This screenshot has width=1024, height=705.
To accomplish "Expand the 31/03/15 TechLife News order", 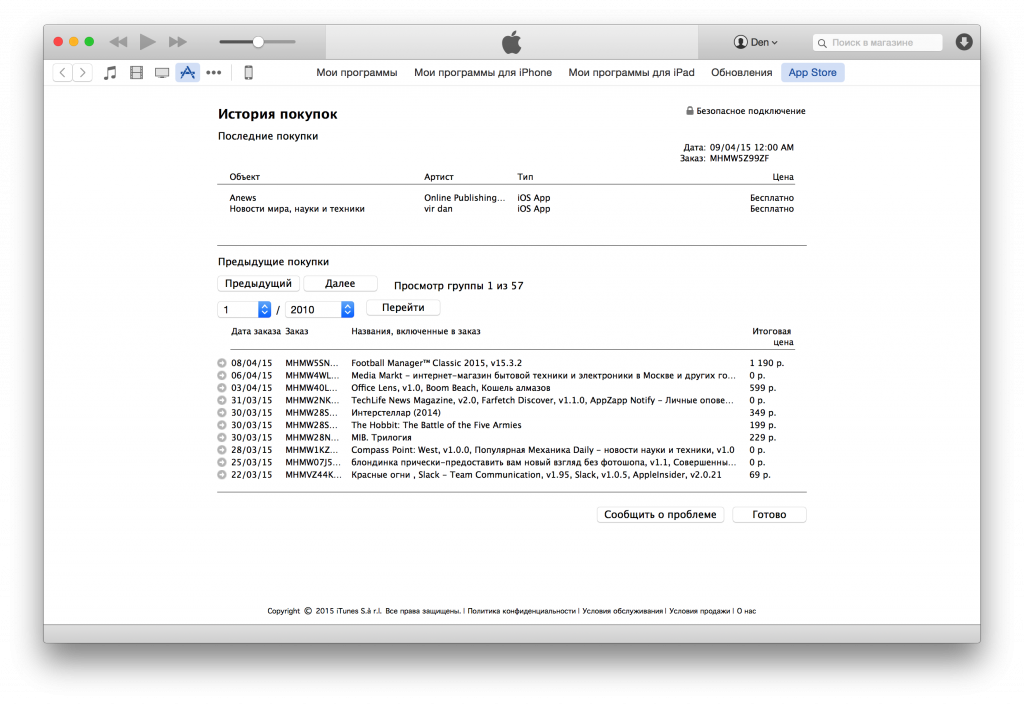I will pos(222,400).
